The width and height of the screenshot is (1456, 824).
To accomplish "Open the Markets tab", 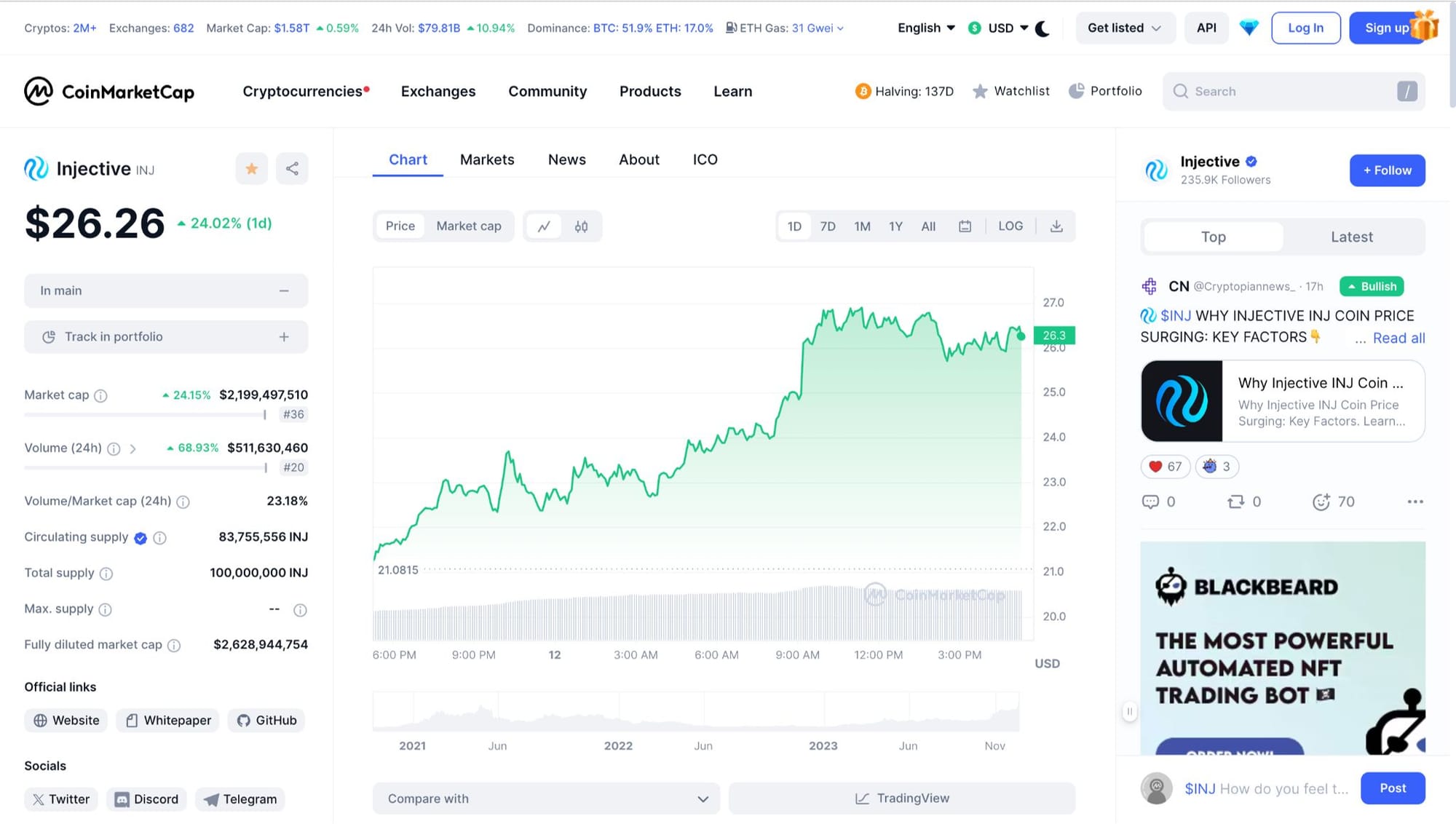I will [x=486, y=159].
